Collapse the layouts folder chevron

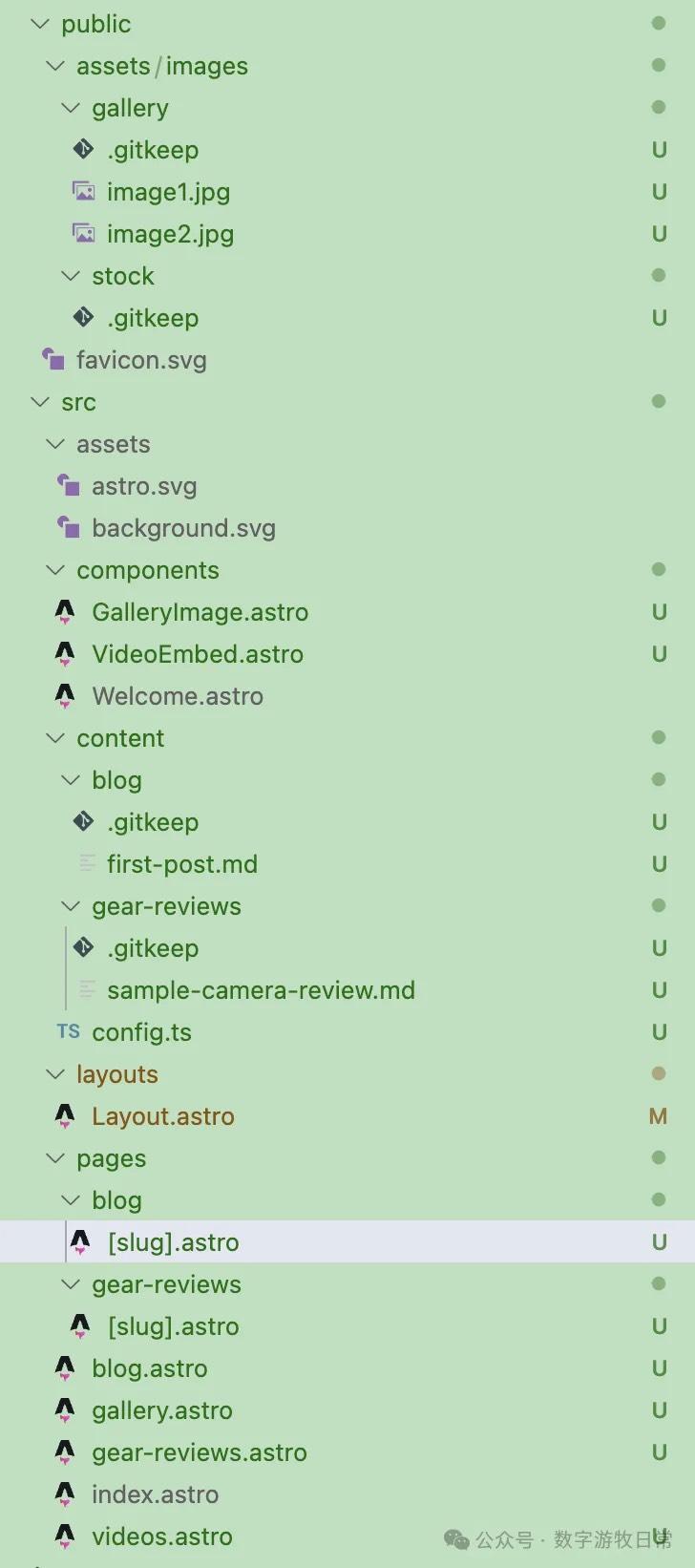(x=55, y=1073)
